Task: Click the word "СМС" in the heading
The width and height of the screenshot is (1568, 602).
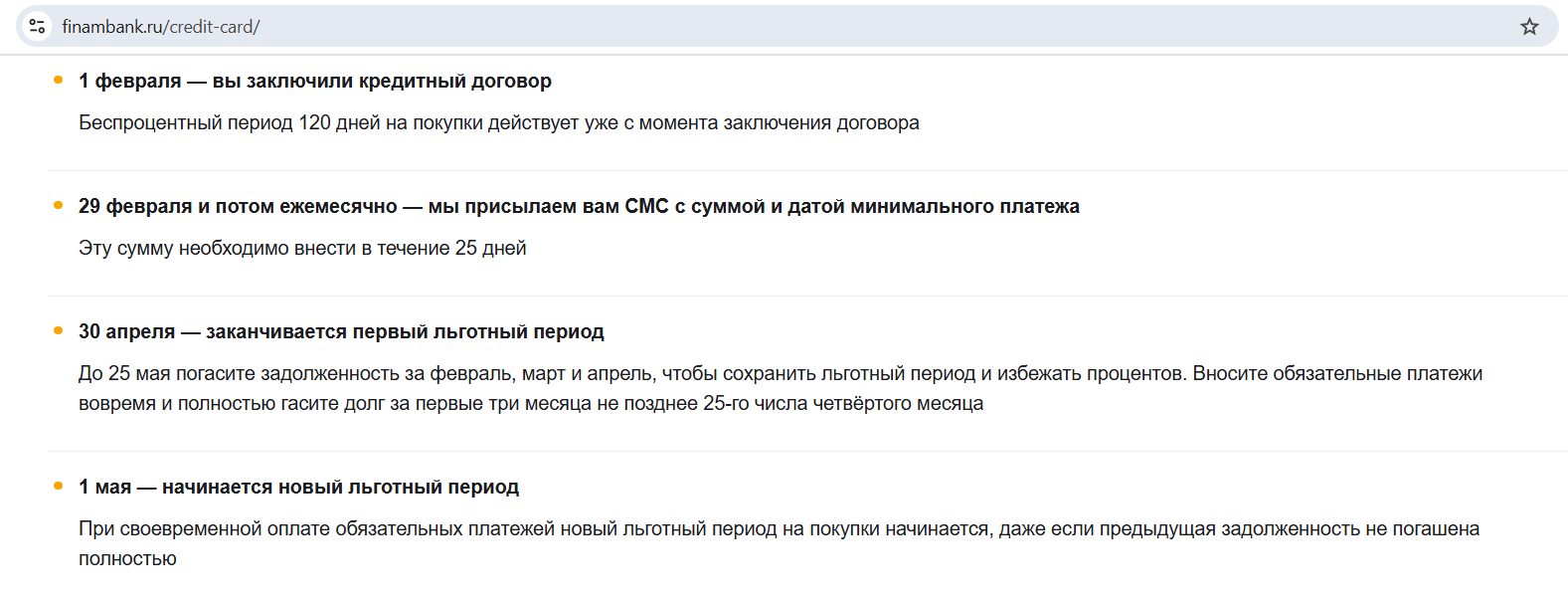Action: (x=646, y=206)
